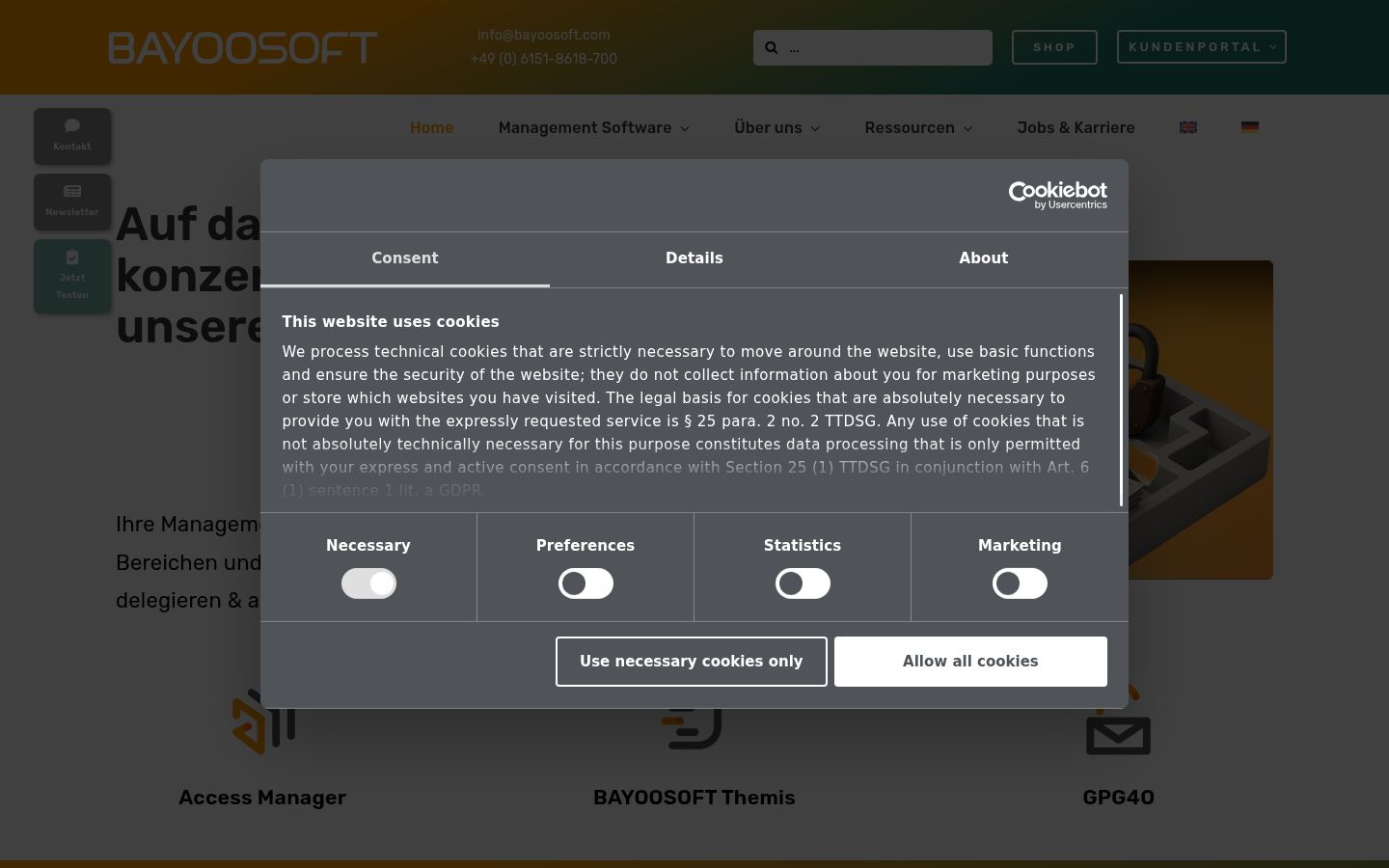1389x868 pixels.
Task: Open the Jobs & Karriere page
Action: click(x=1076, y=127)
